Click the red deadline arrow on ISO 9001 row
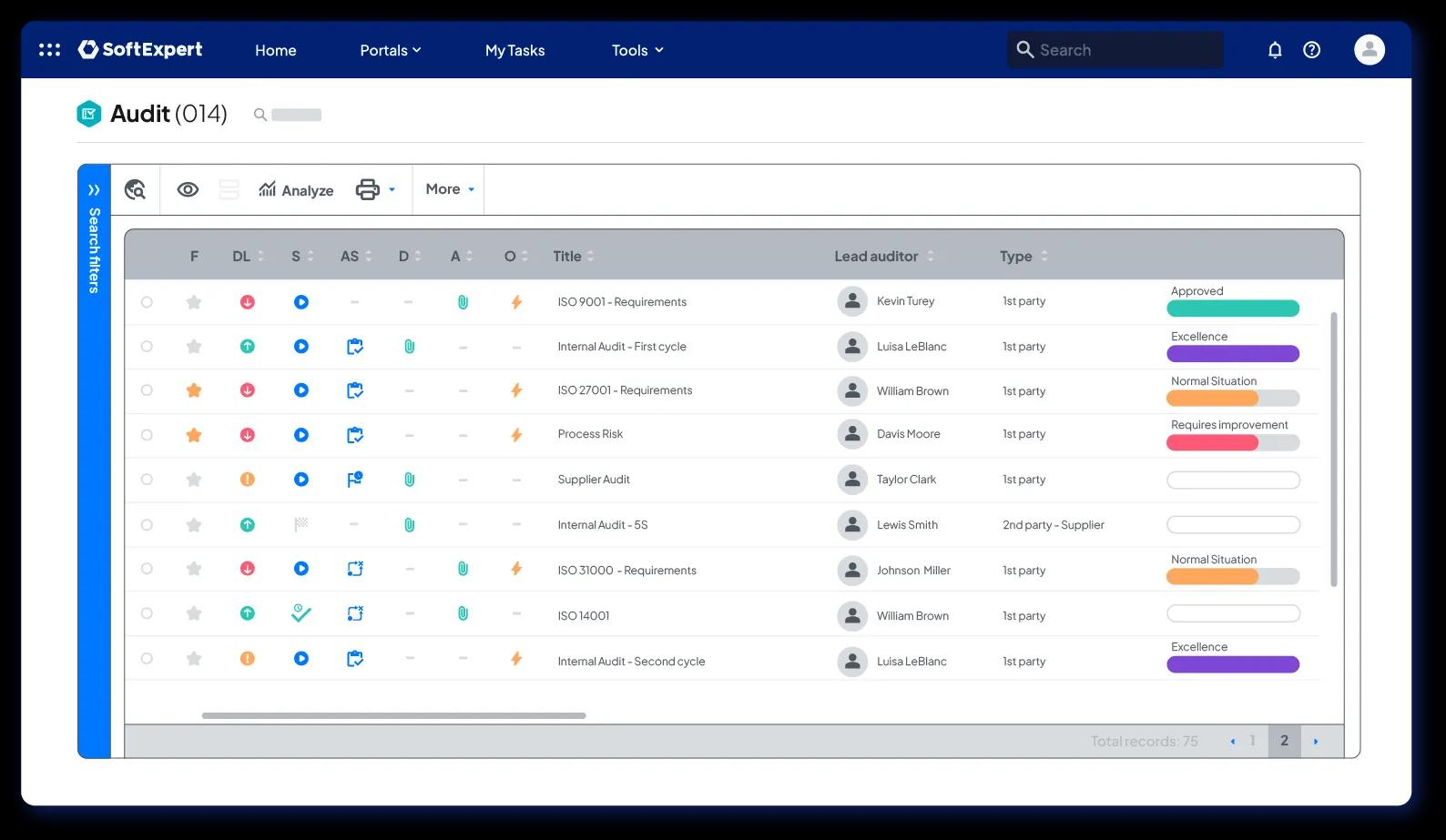 pos(247,302)
